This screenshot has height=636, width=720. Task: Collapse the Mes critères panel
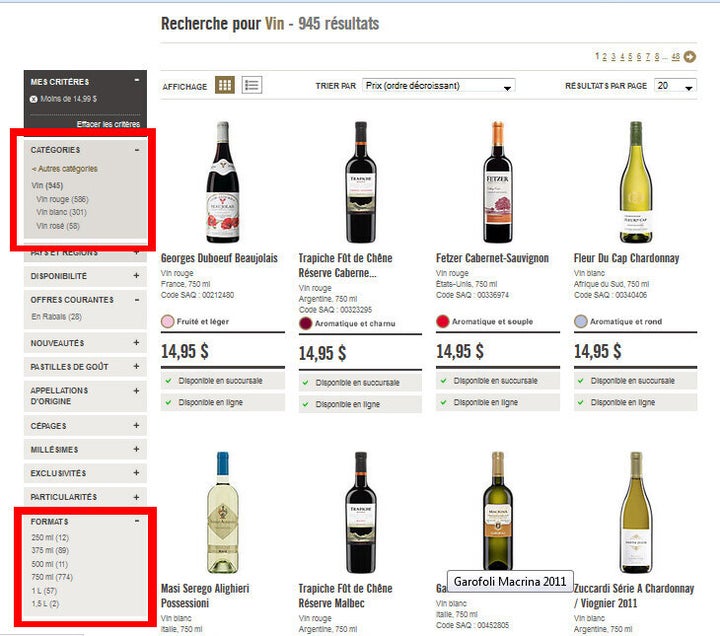click(x=137, y=80)
